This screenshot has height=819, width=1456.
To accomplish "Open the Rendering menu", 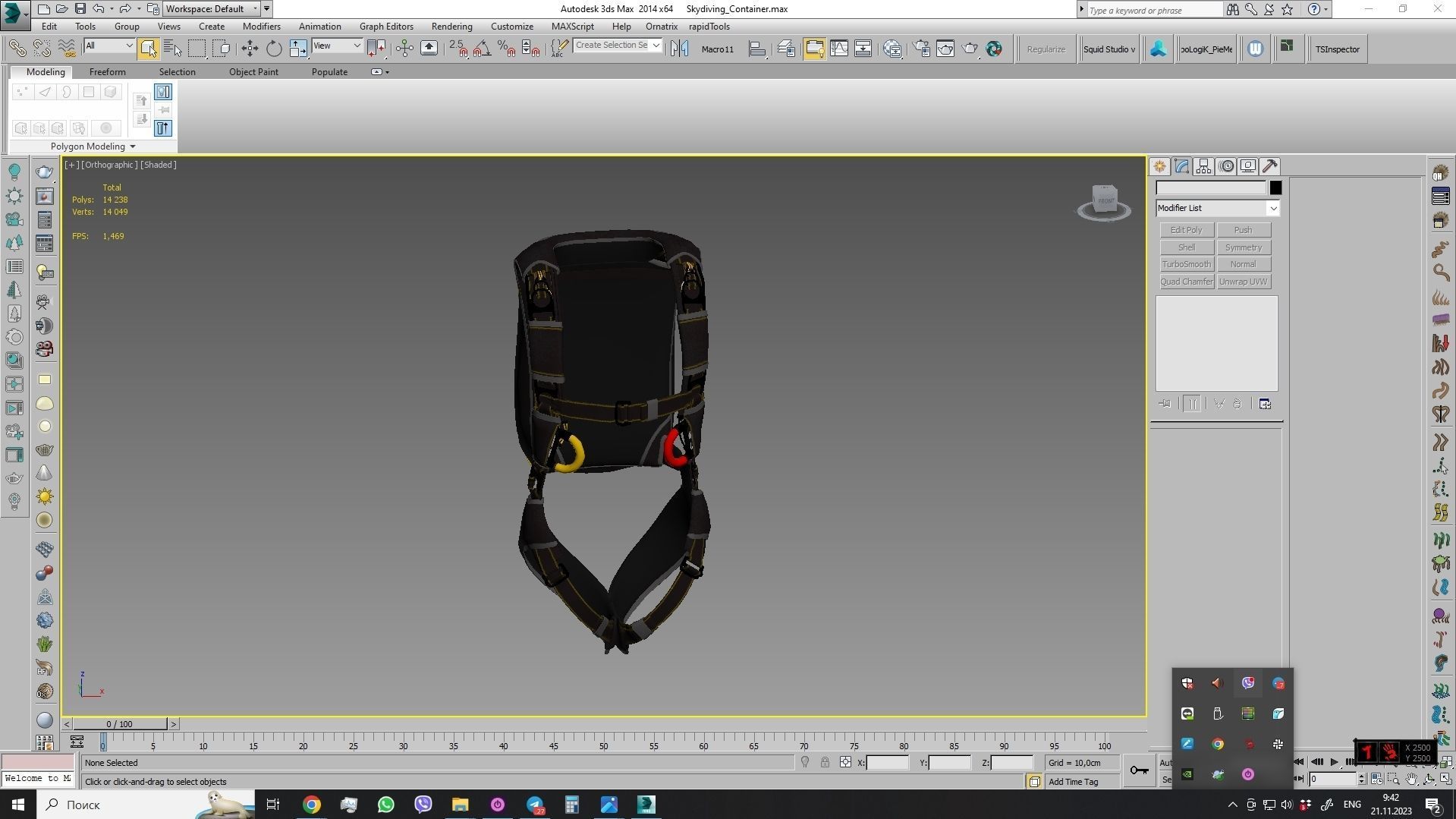I will (x=452, y=27).
